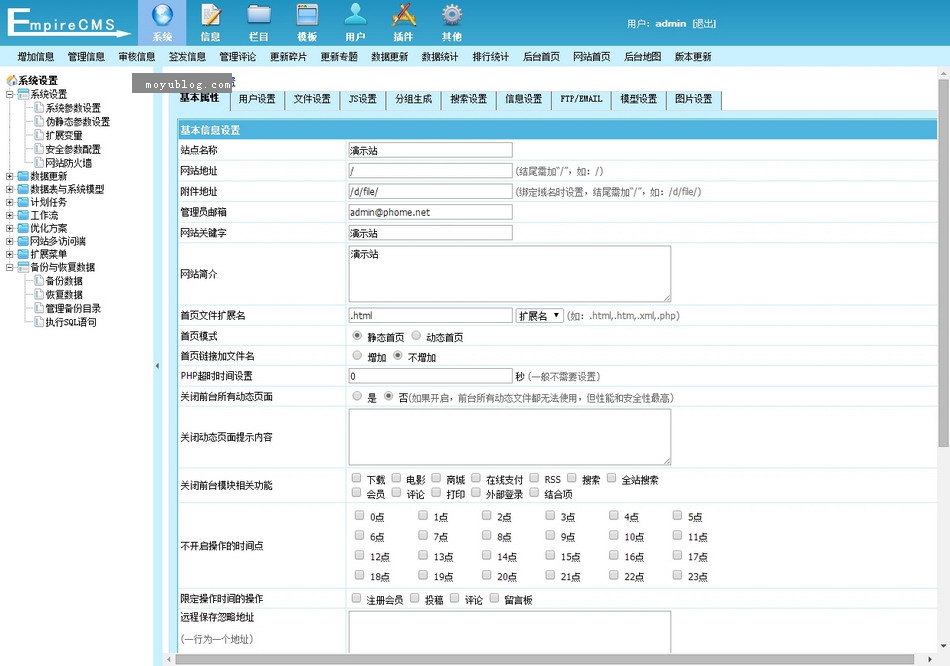
Task: Collapse the 系统设置 tree node
Action: 10,94
